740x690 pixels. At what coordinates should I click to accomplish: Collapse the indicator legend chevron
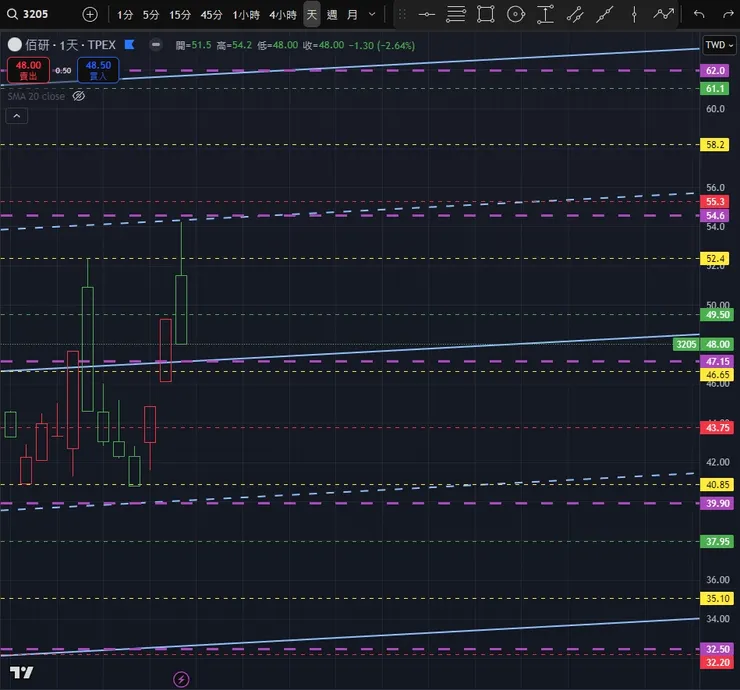tap(18, 116)
